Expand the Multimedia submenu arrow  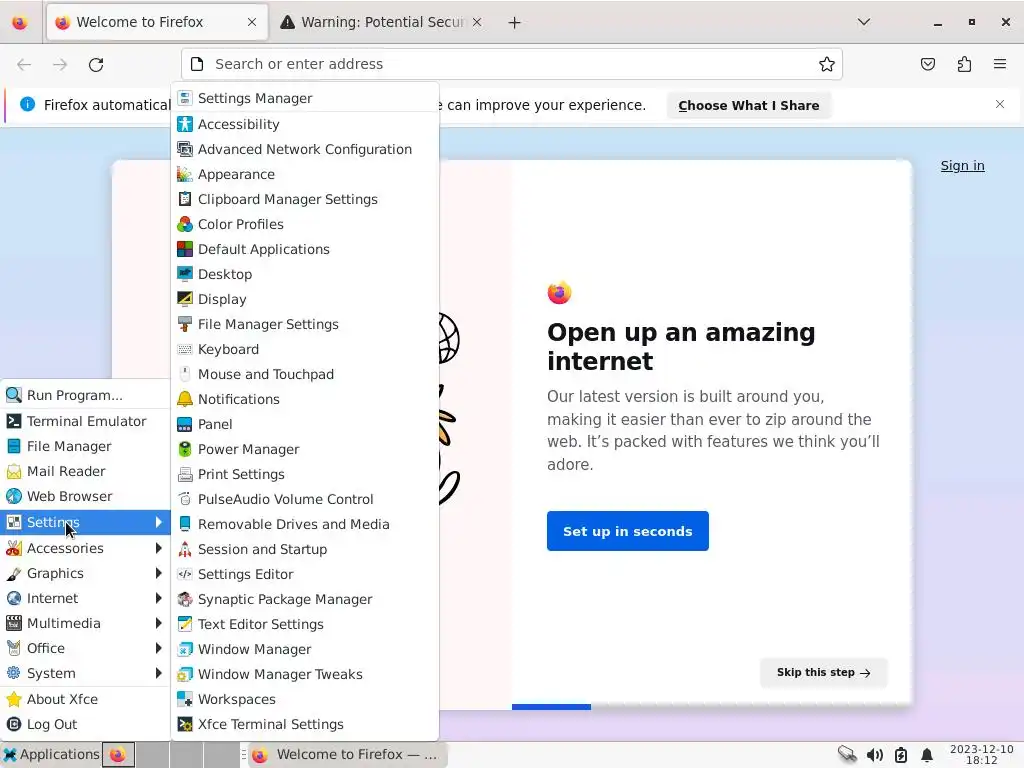pos(158,623)
